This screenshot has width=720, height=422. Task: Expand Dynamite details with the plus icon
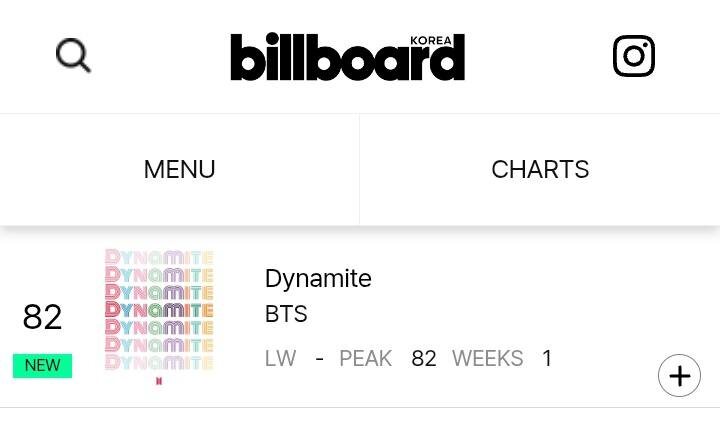point(679,376)
